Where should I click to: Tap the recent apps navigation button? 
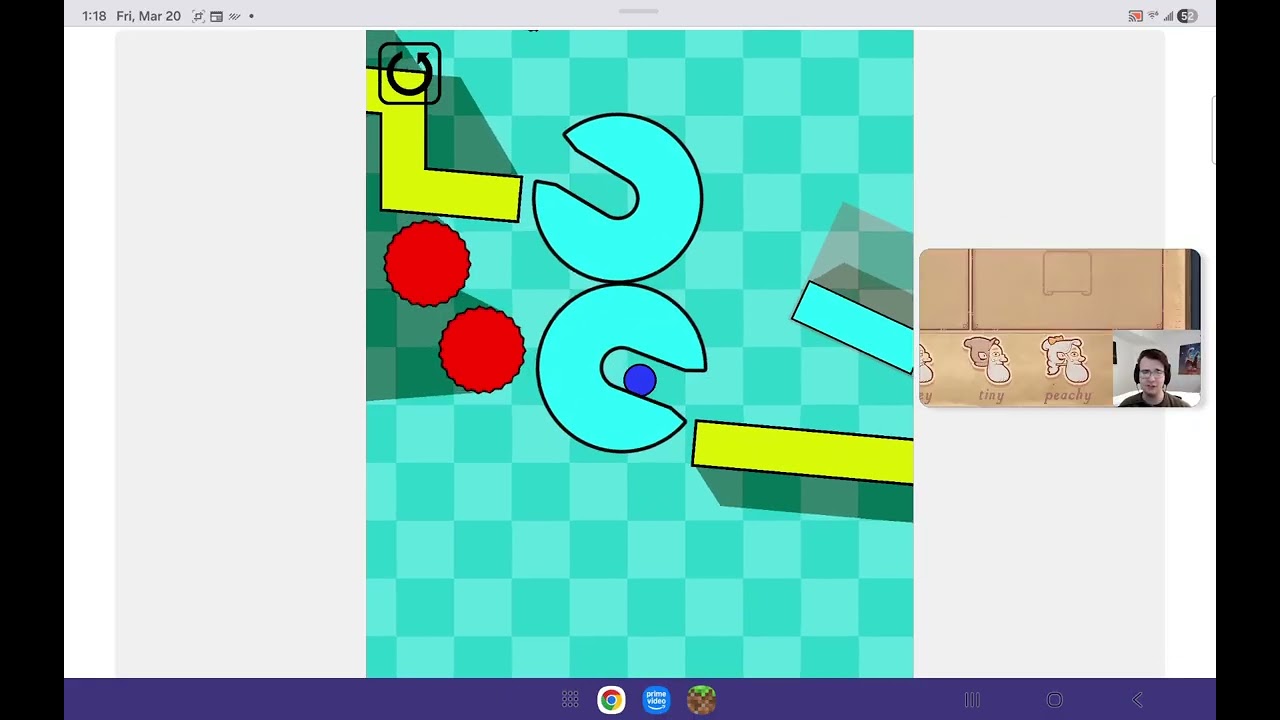[x=971, y=700]
